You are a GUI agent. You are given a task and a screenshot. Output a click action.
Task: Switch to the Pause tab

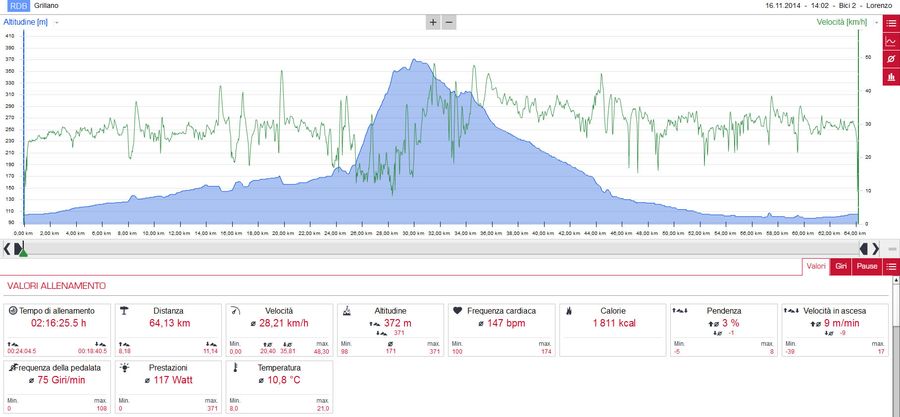click(867, 267)
